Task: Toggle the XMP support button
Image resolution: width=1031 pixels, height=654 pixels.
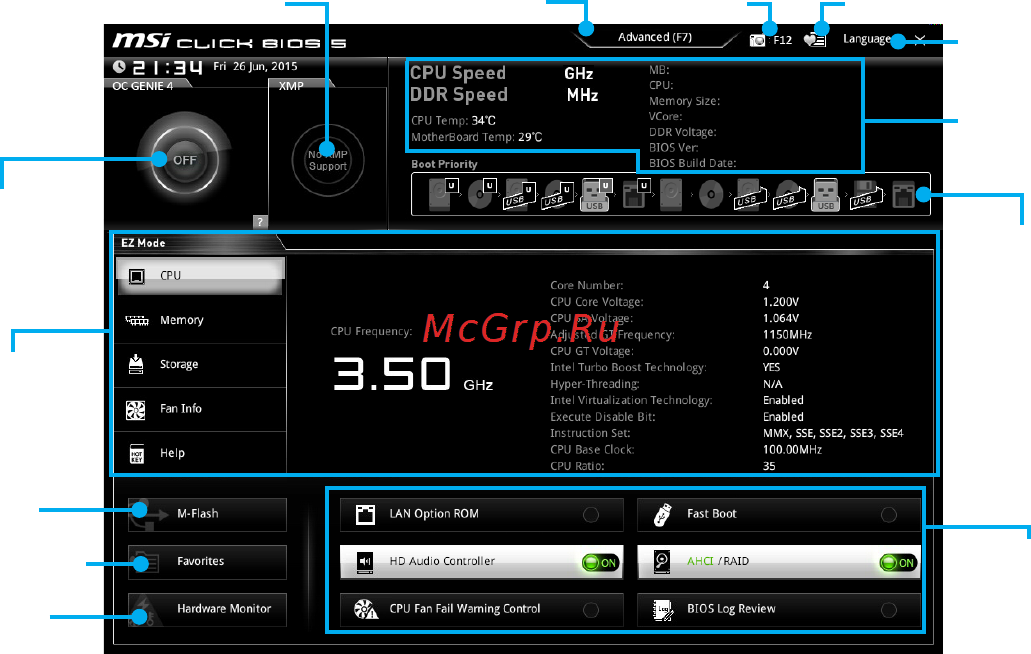Action: (327, 160)
